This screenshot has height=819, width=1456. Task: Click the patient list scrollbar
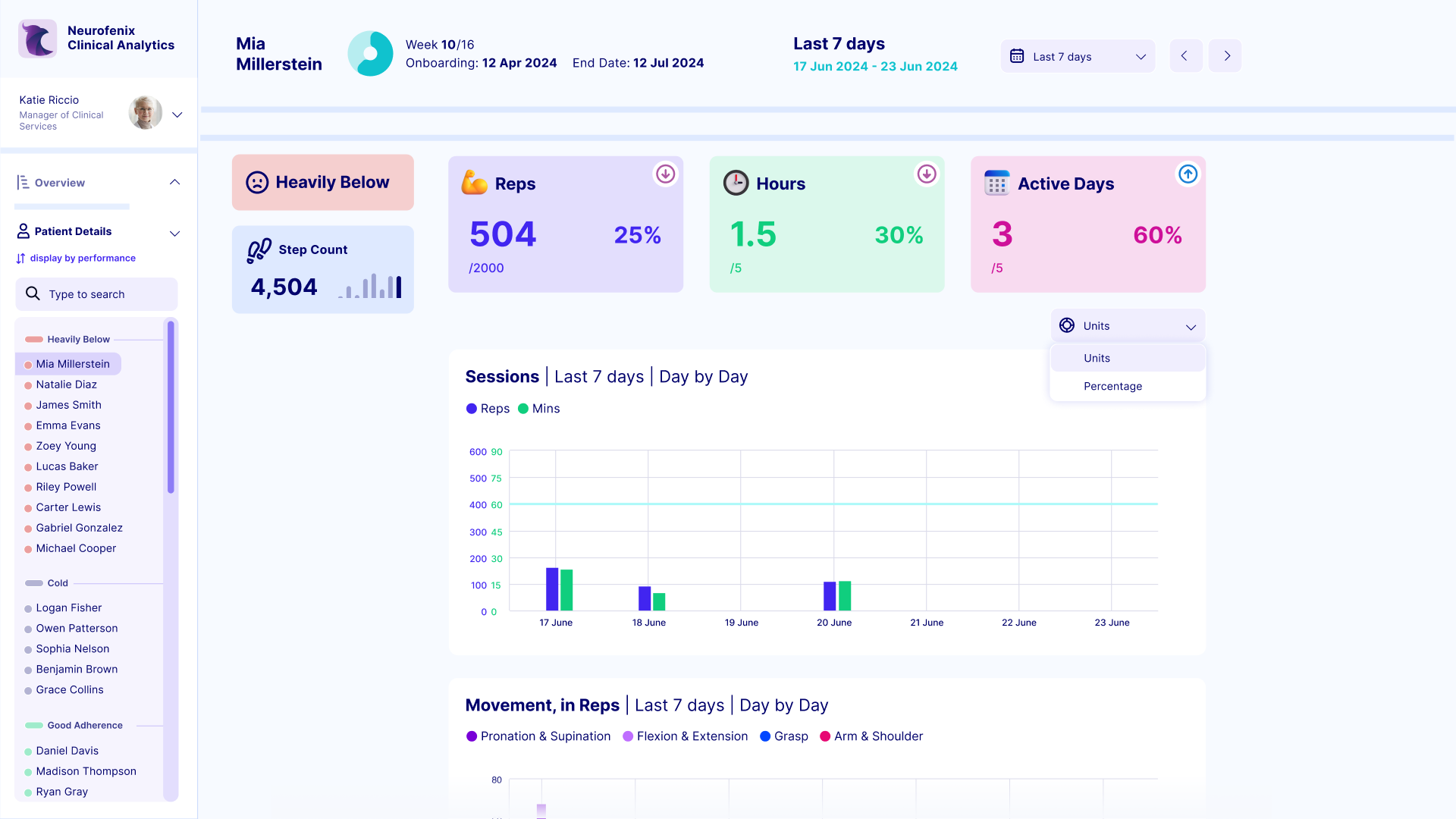tap(171, 407)
